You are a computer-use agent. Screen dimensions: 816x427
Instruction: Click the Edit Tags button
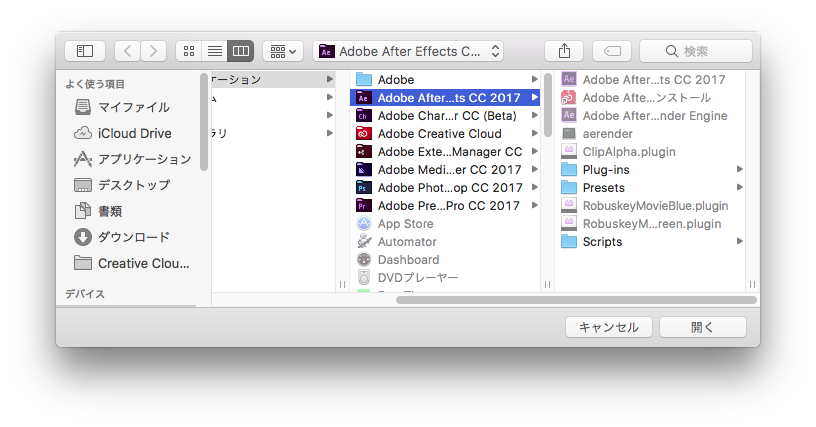pos(612,51)
